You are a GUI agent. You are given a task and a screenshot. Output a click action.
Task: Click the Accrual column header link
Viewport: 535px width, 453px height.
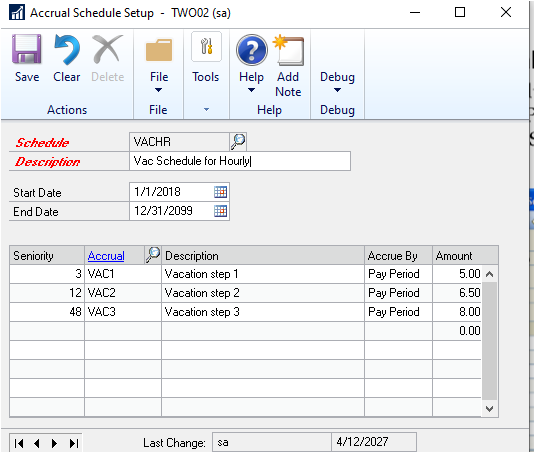(106, 256)
